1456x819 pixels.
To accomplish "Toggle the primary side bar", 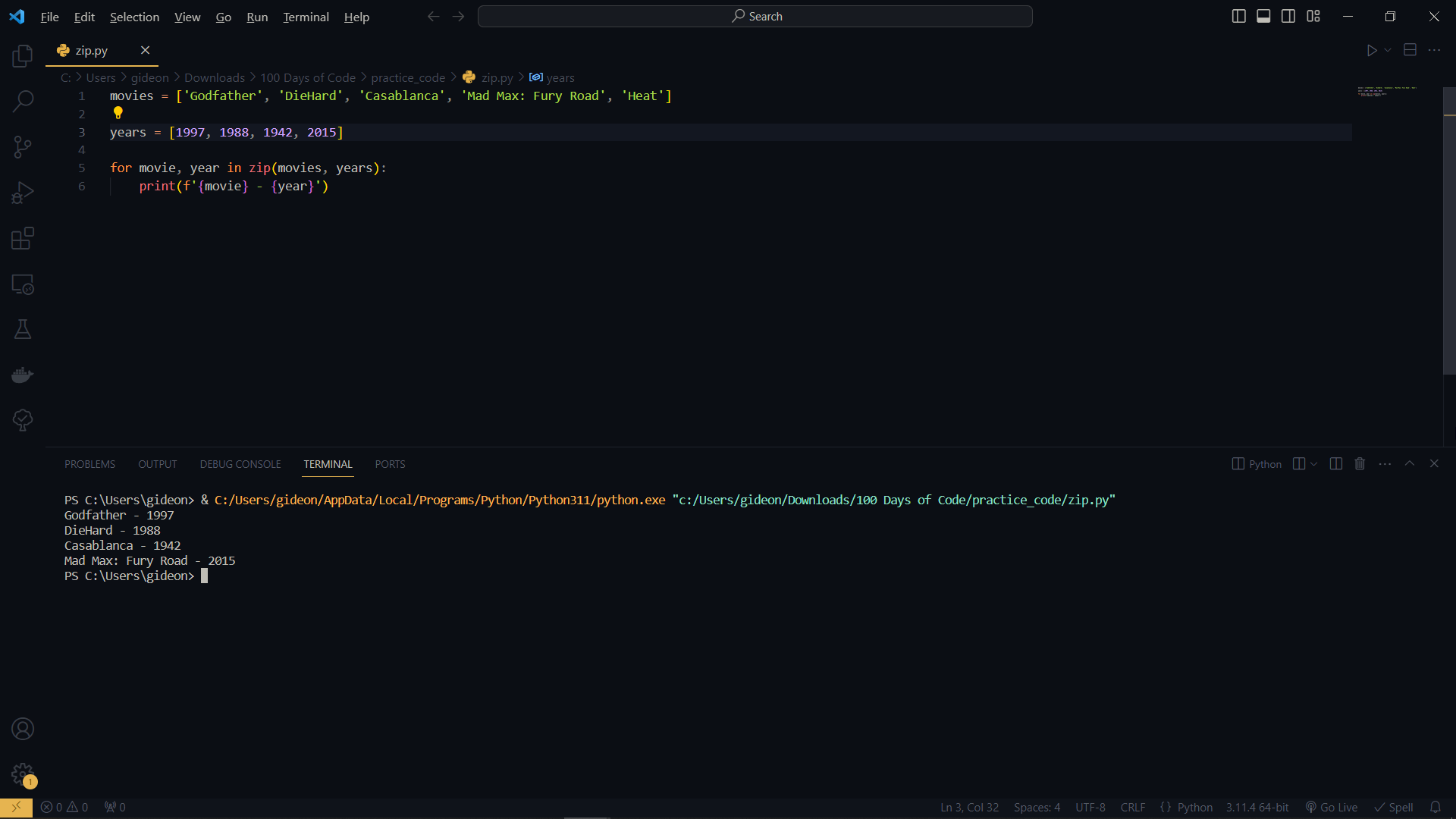I will 1238,16.
